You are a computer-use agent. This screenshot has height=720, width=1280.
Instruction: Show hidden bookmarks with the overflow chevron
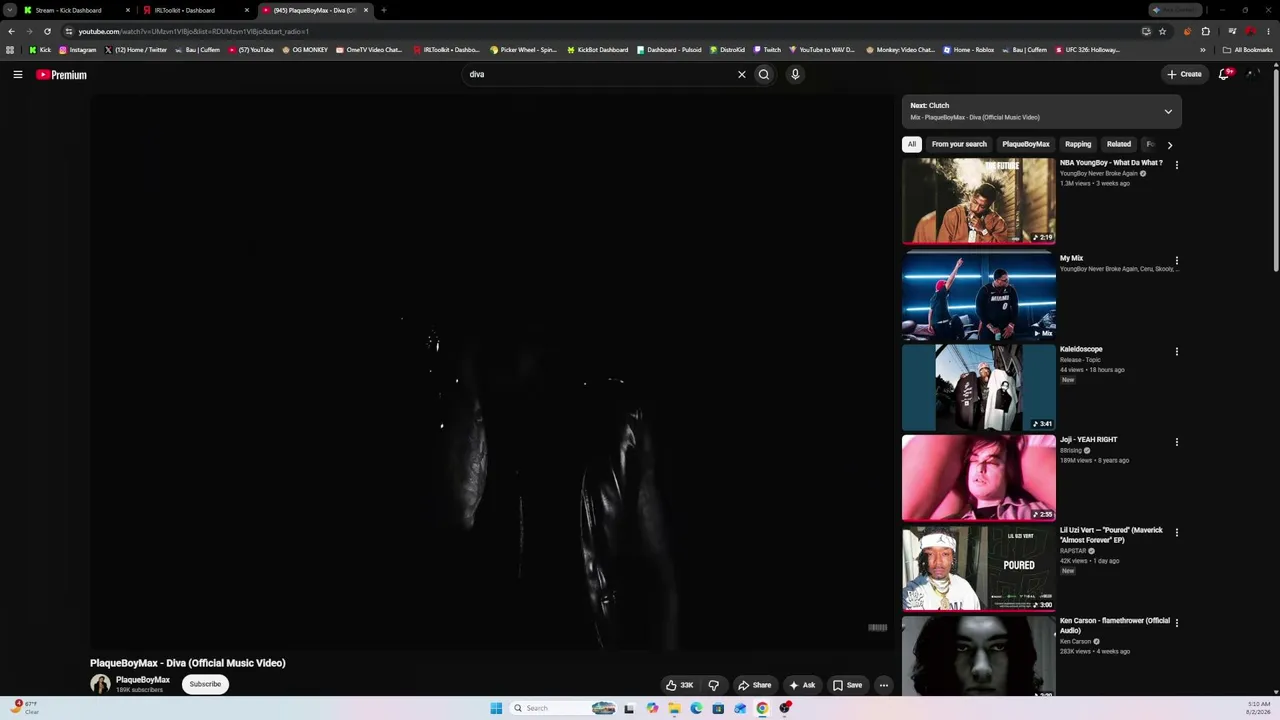(1203, 50)
